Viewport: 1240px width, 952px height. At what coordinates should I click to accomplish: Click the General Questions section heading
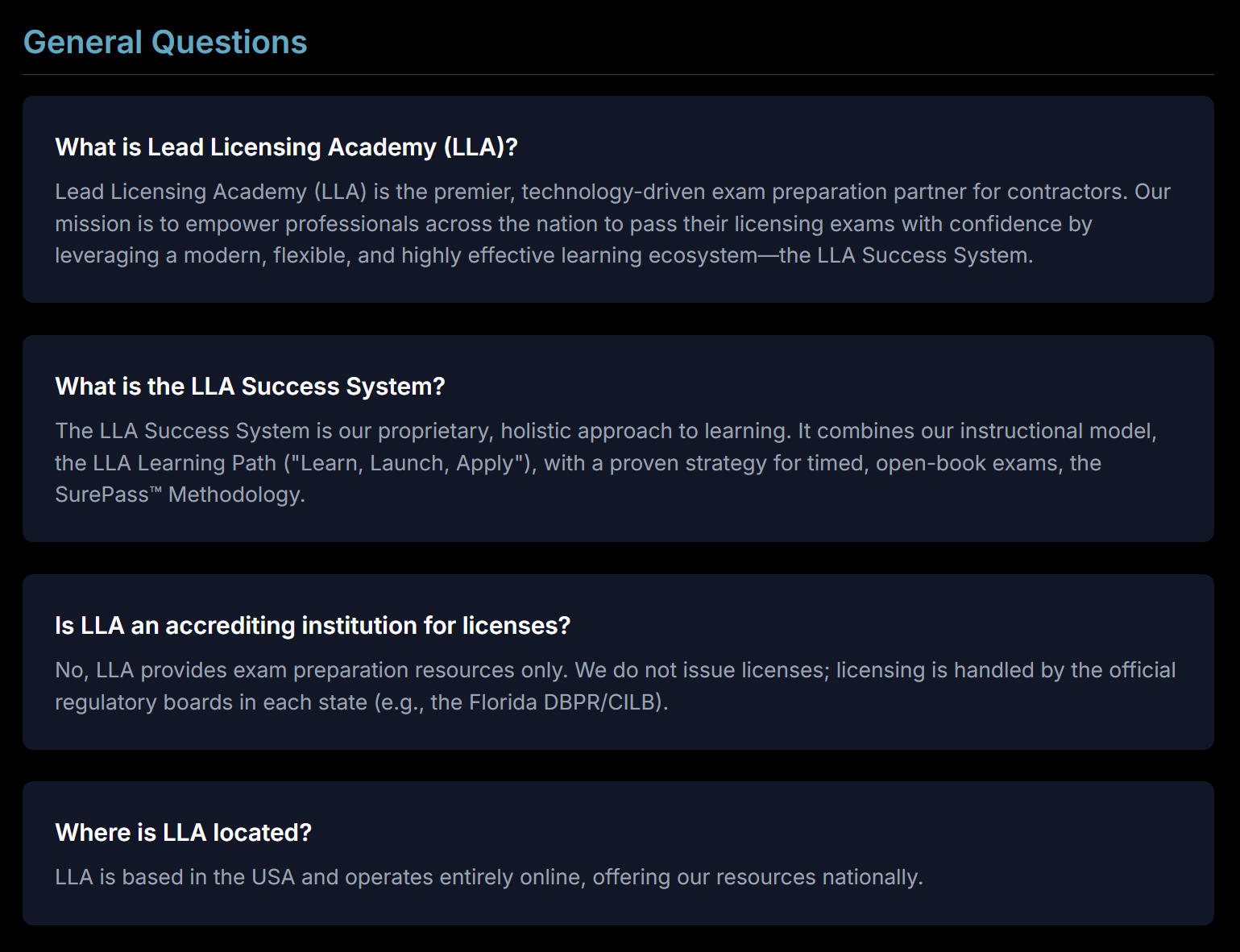pos(165,43)
